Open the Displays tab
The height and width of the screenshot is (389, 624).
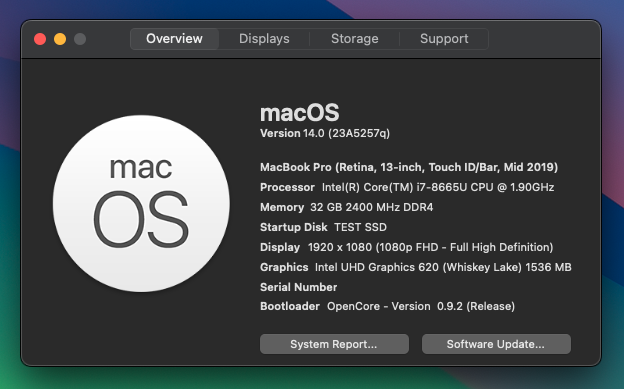264,39
